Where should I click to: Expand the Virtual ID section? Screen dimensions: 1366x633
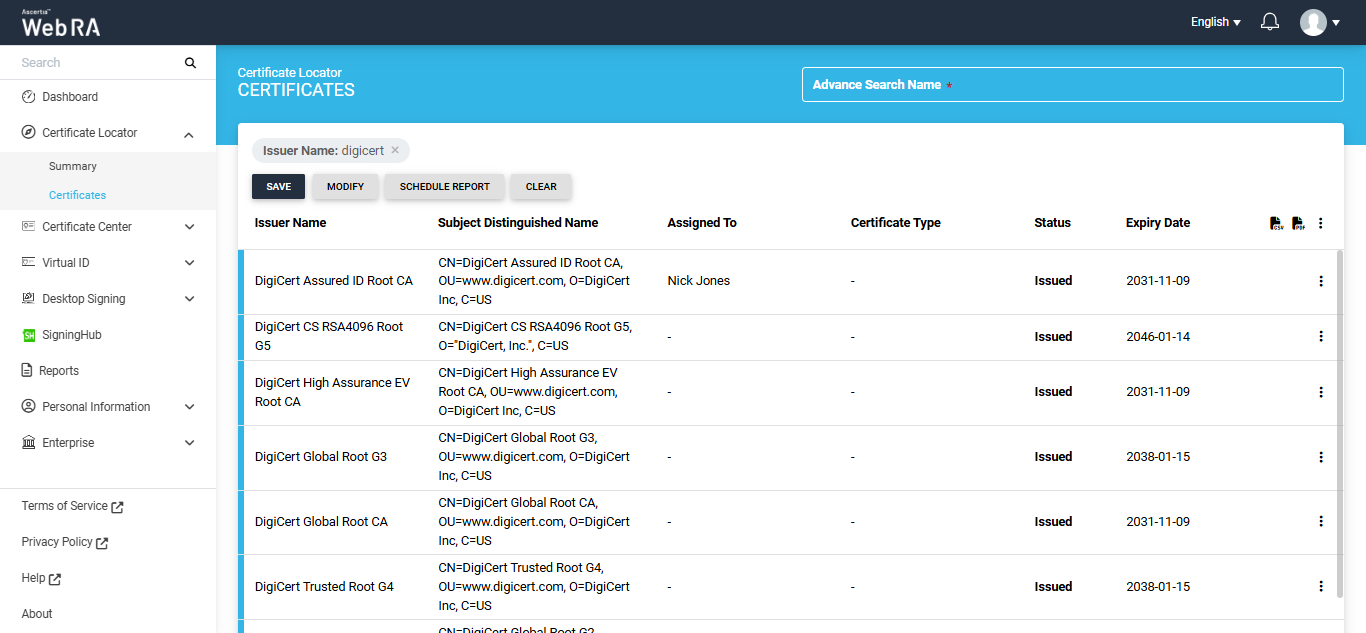tap(190, 263)
